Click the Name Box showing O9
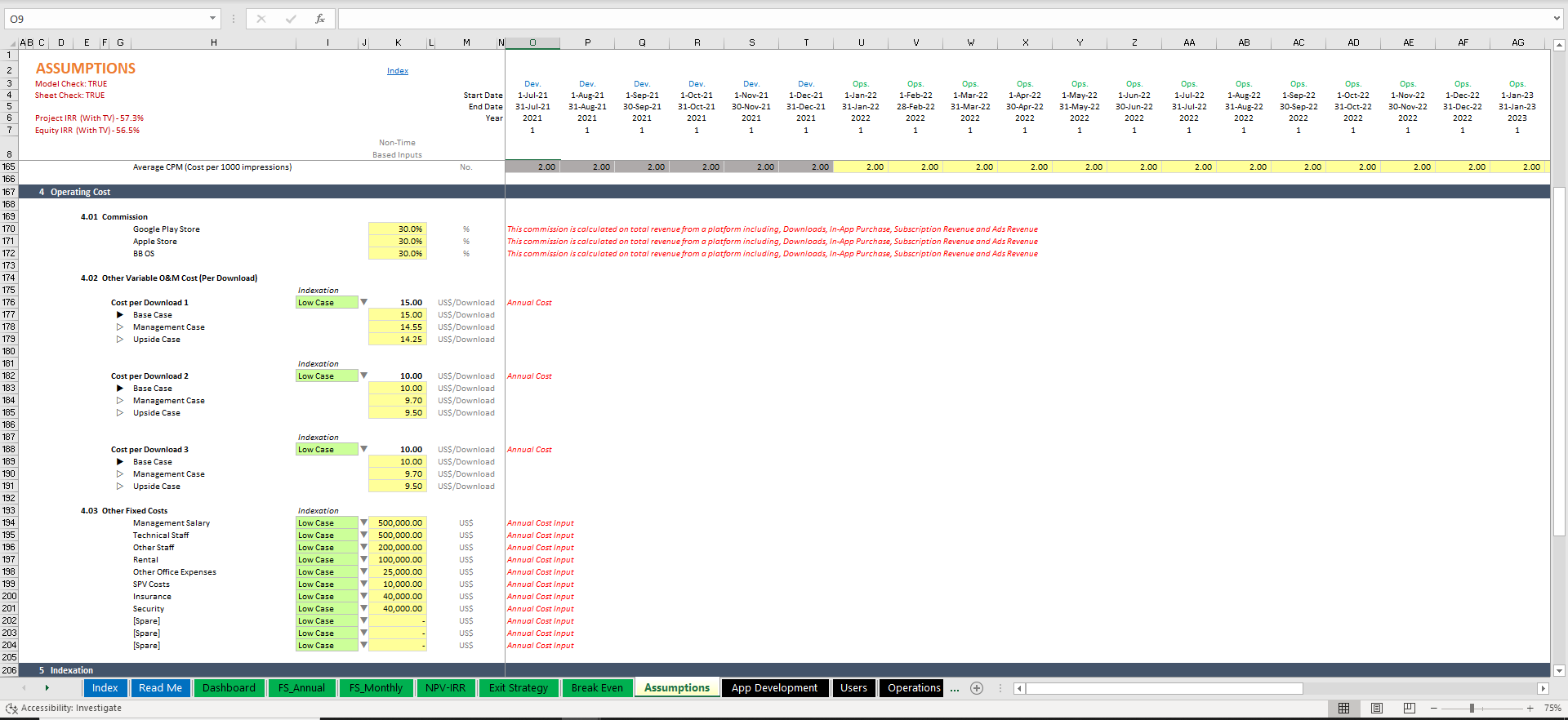Image resolution: width=1568 pixels, height=720 pixels. point(106,18)
